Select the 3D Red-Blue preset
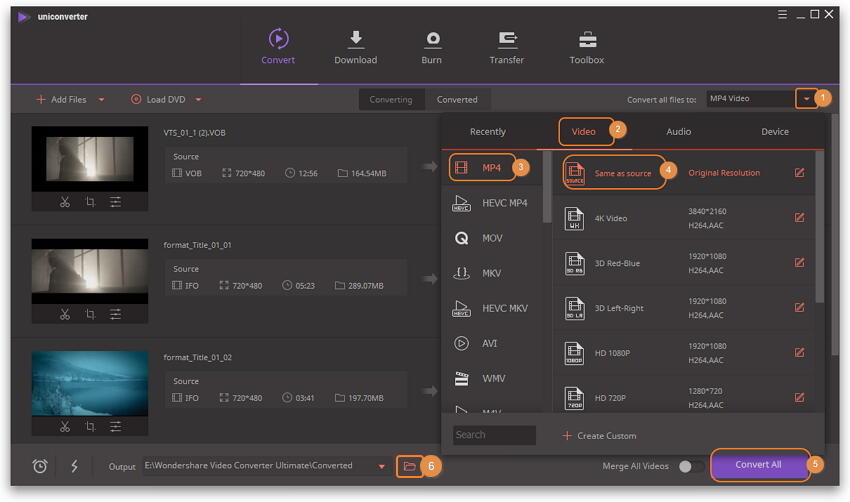The width and height of the screenshot is (850, 502). 683,263
